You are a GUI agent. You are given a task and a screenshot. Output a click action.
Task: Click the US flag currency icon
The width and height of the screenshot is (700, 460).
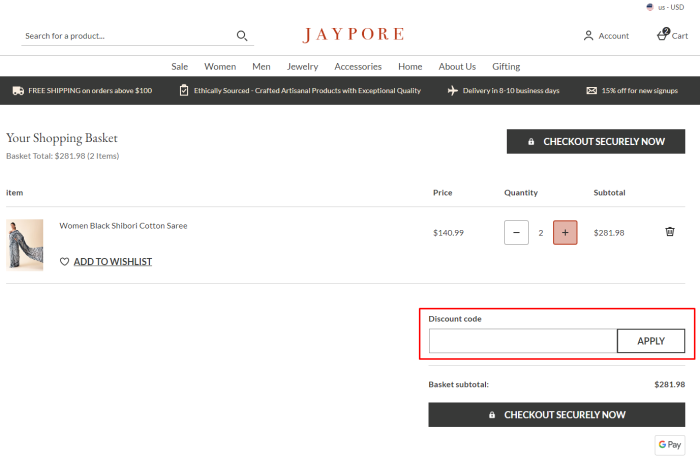(x=650, y=7)
